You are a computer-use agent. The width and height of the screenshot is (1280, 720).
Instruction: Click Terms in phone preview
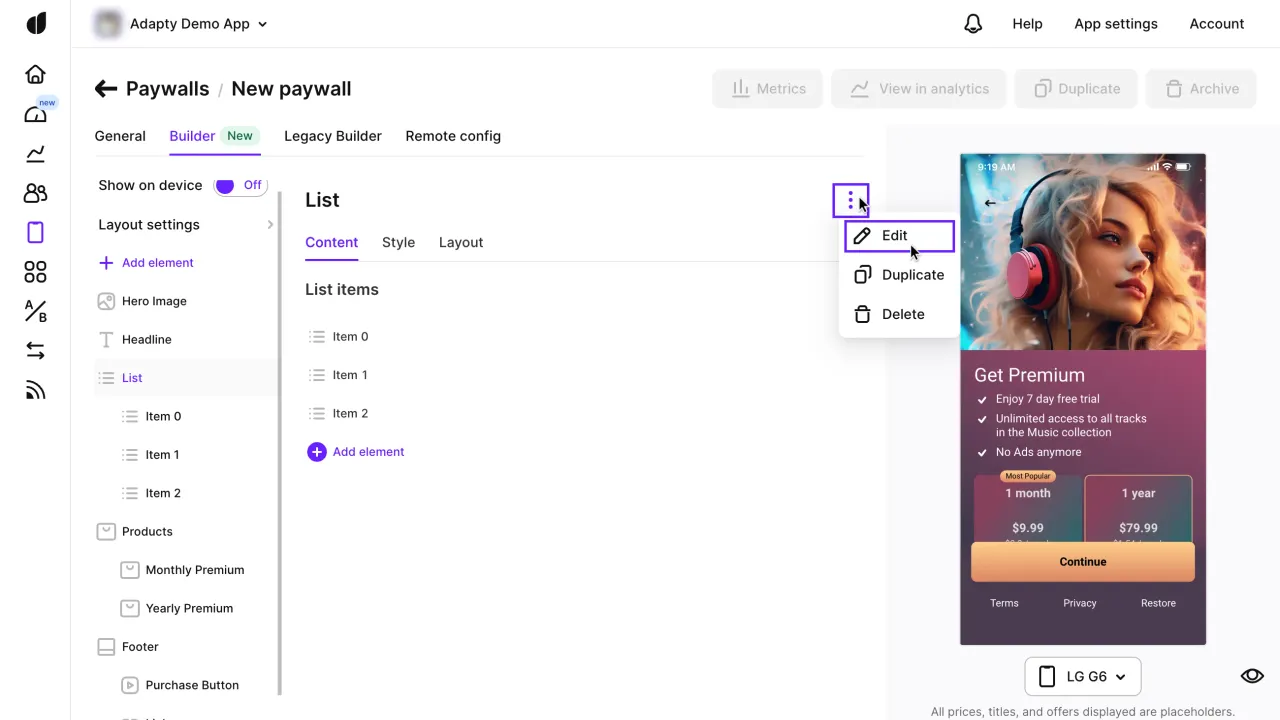[1004, 603]
